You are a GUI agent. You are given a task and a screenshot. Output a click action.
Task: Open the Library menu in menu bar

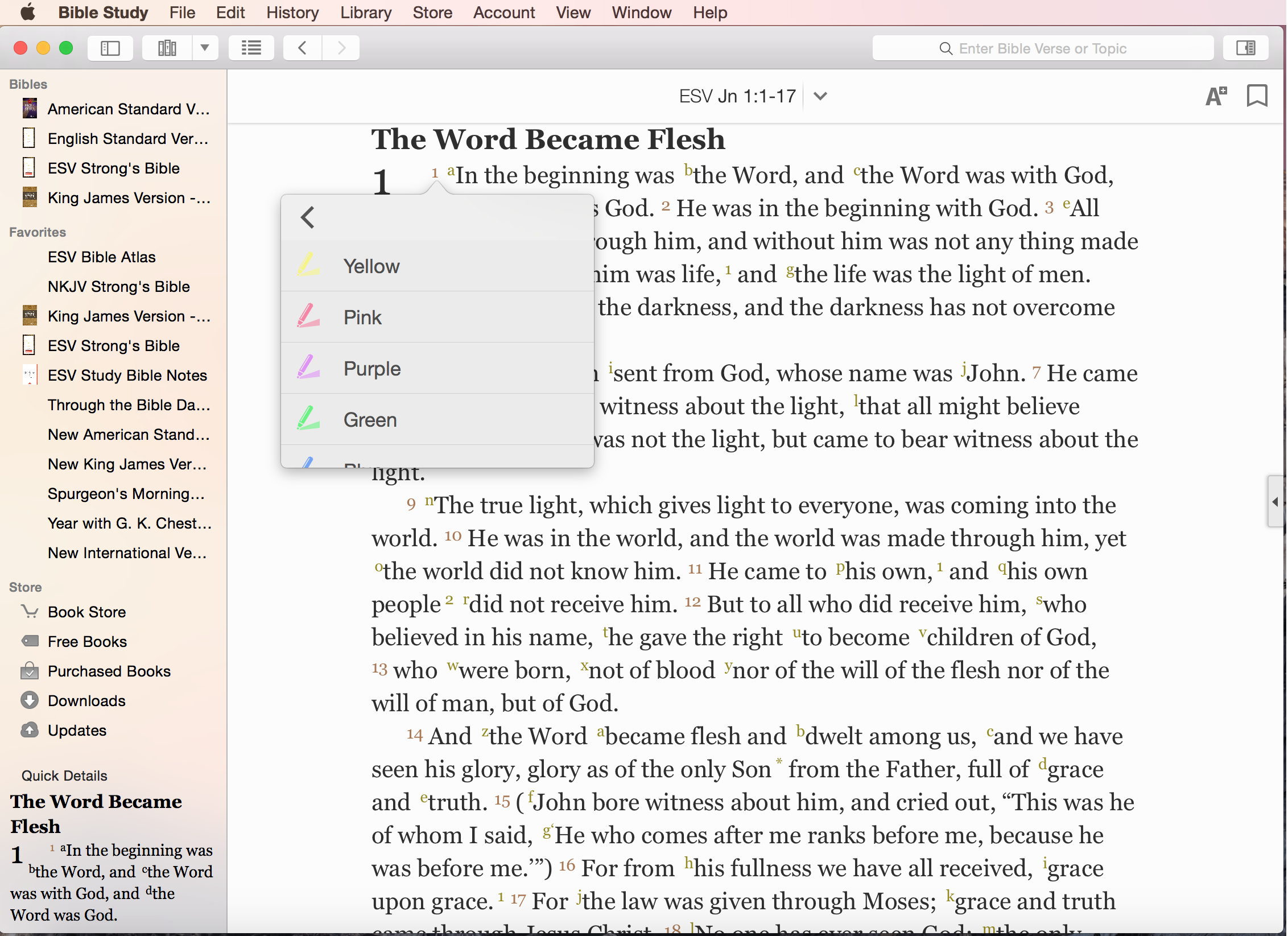click(x=365, y=13)
